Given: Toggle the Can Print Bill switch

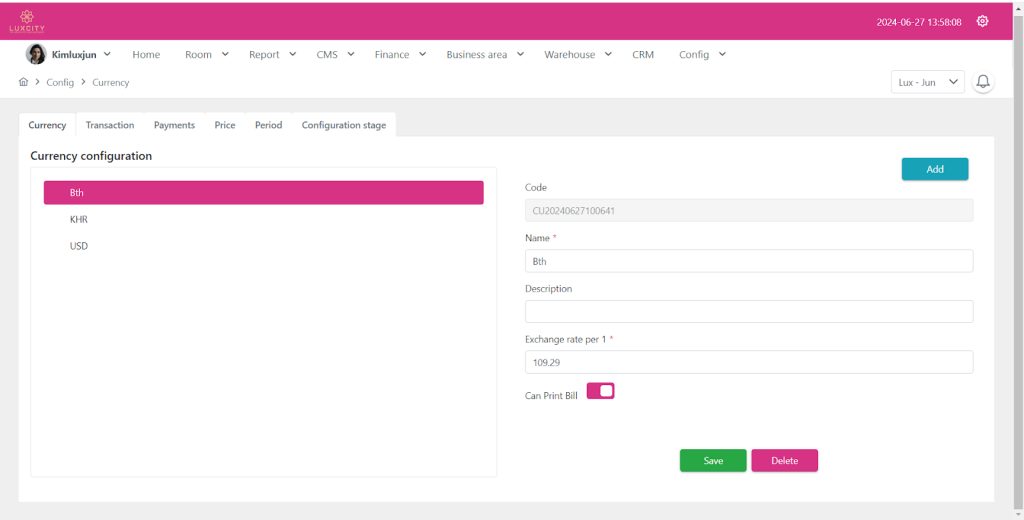Looking at the screenshot, I should pos(600,391).
